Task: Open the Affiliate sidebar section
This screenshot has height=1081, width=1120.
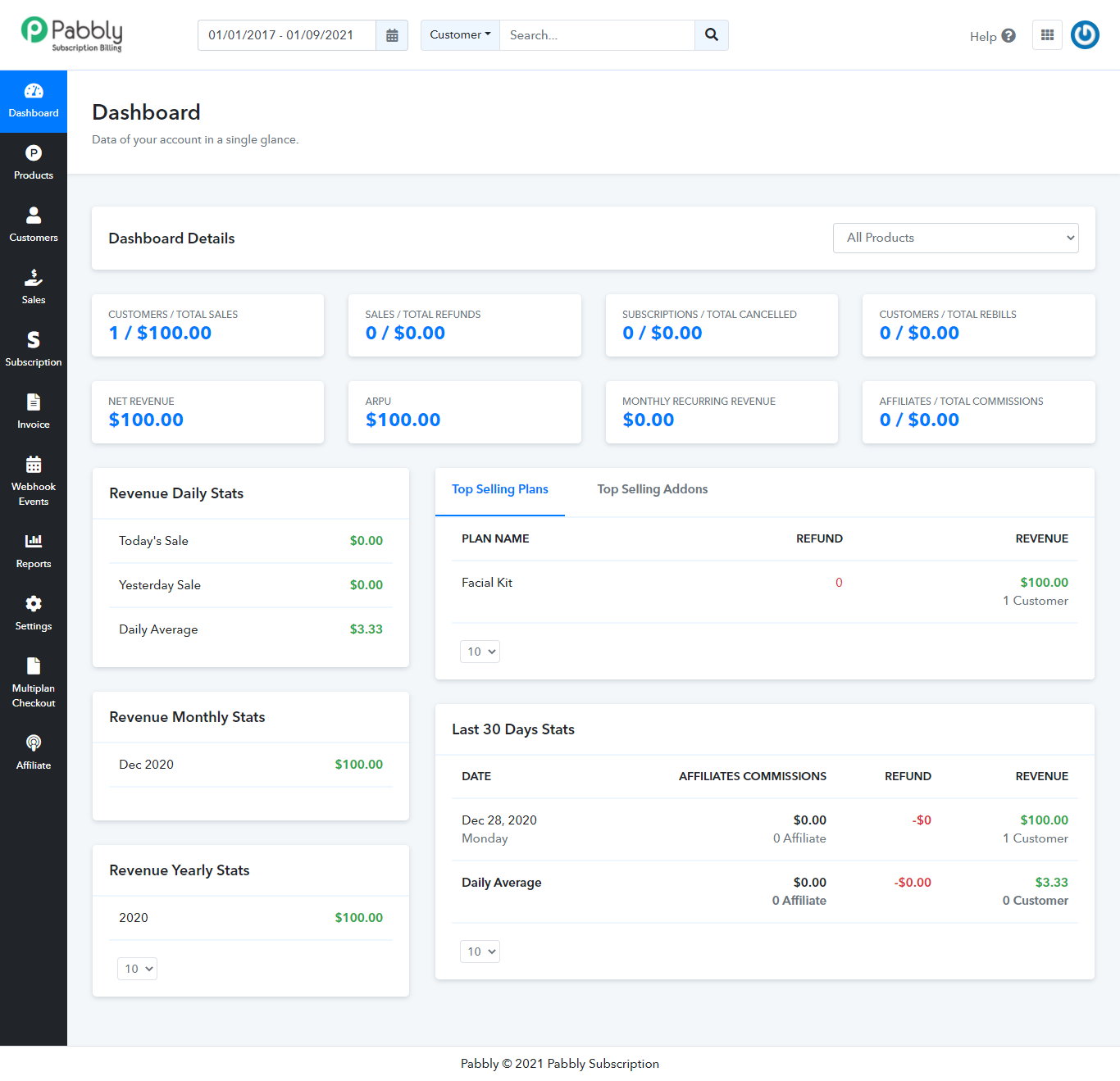Action: [x=33, y=750]
